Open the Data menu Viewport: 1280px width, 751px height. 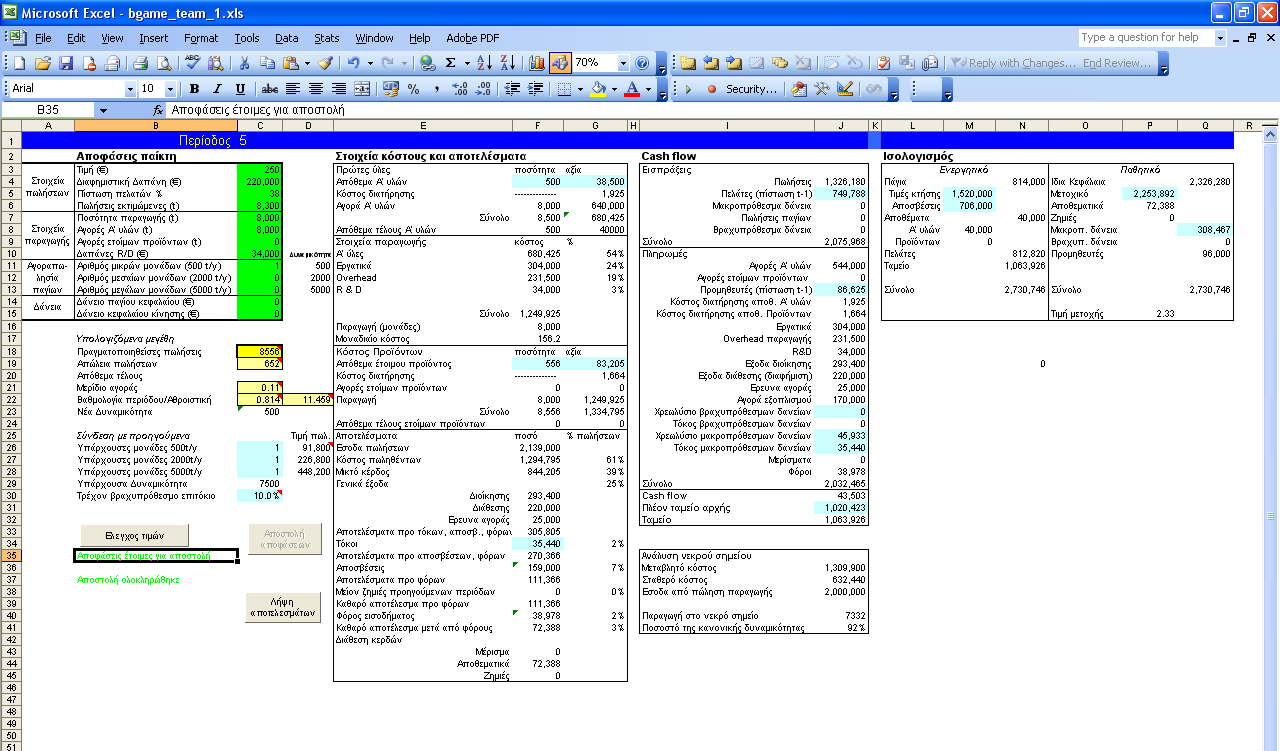287,38
